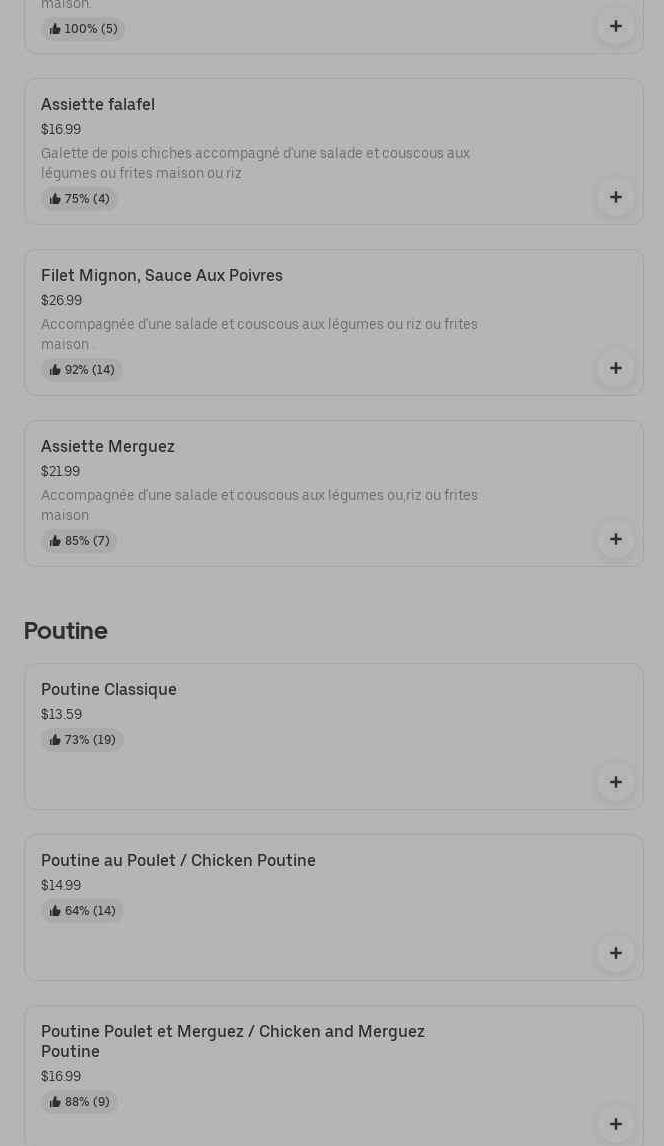This screenshot has width=664, height=1146.
Task: Add Chicken and Merguez Poutine with plus
Action: pyautogui.click(x=615, y=1123)
